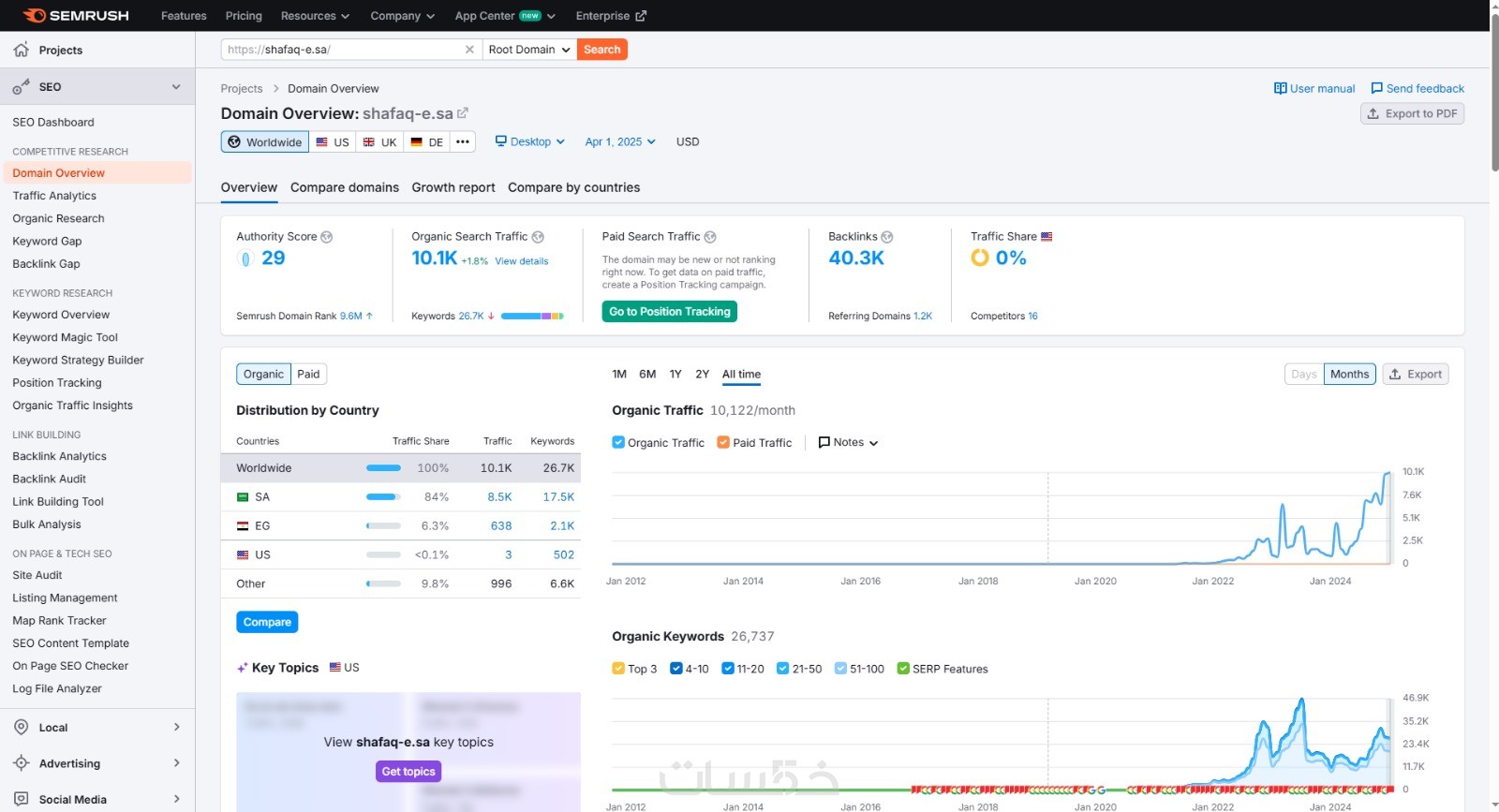
Task: Click Go to Position Tracking button
Action: click(x=670, y=312)
